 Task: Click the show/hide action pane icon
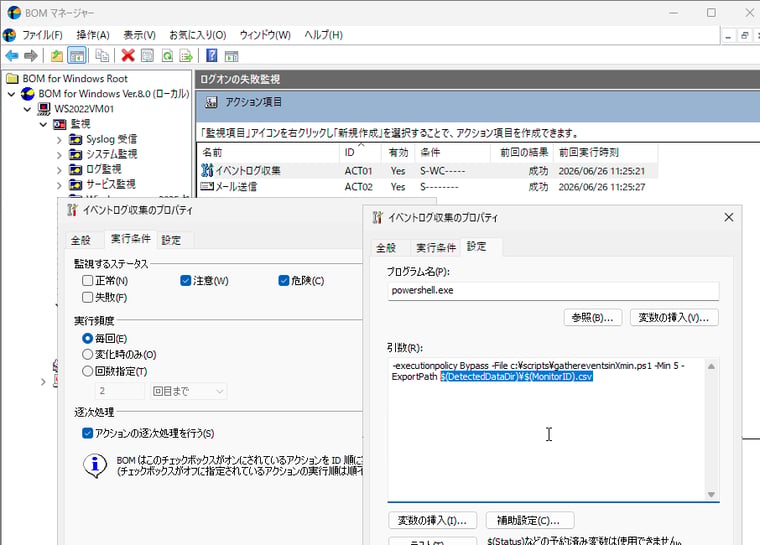pos(231,57)
